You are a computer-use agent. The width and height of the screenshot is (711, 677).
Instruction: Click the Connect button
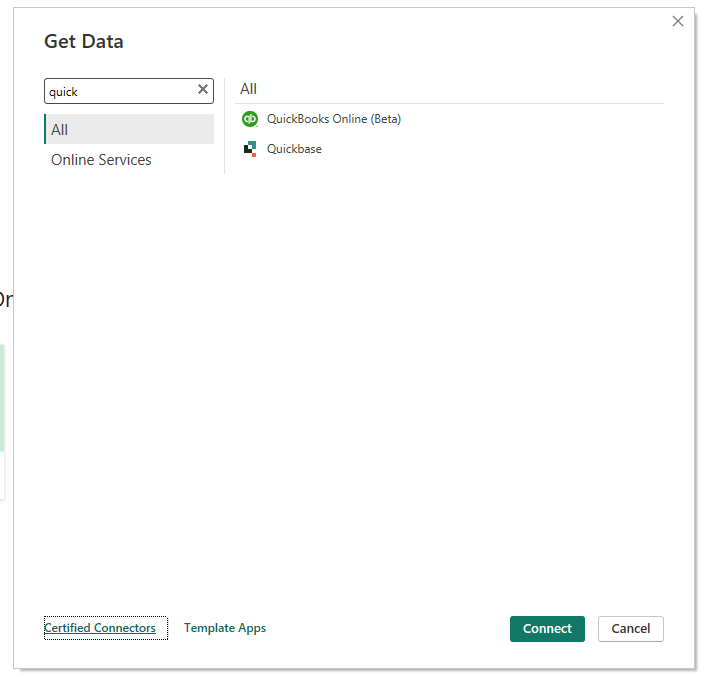pos(547,628)
